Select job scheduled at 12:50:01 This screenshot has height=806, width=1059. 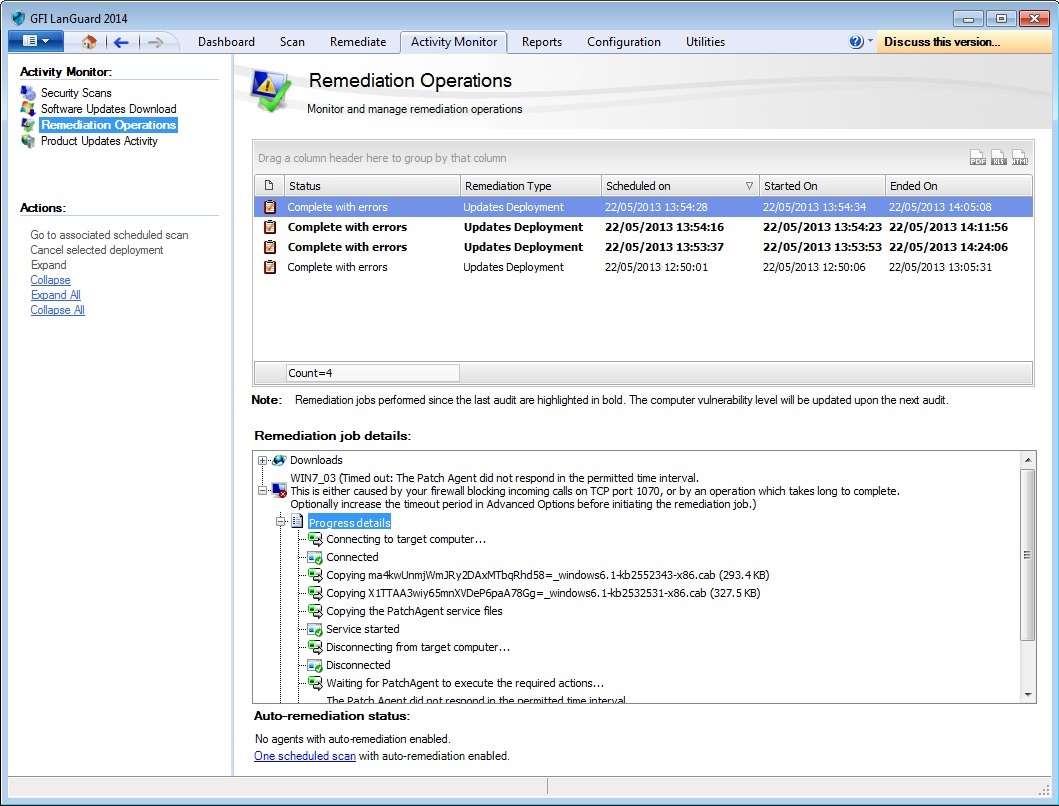(x=644, y=267)
